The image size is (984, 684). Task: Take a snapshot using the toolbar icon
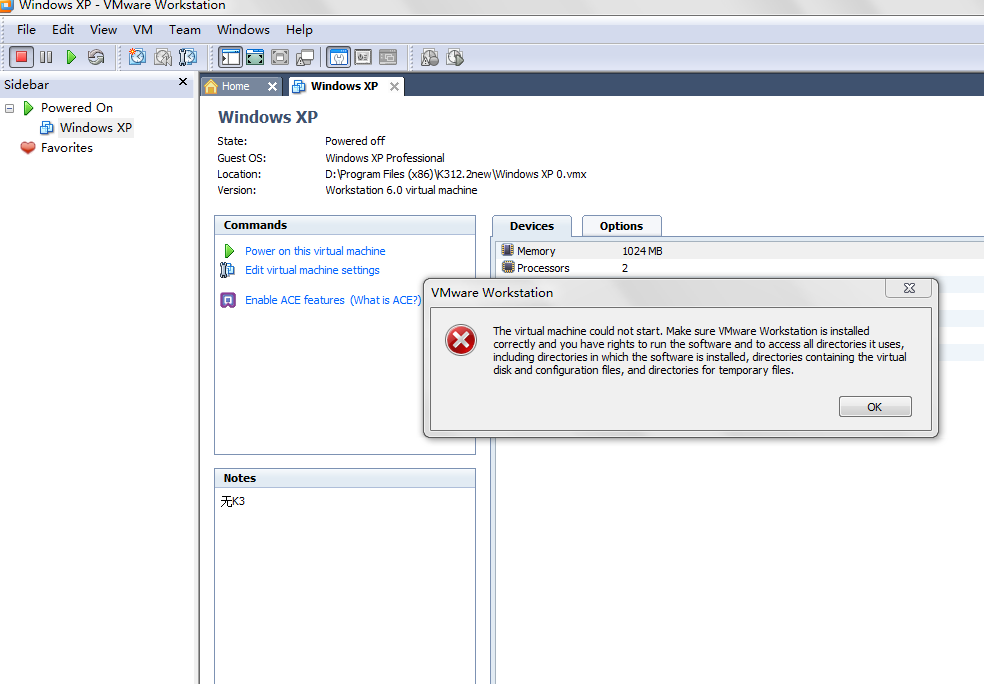tap(137, 57)
